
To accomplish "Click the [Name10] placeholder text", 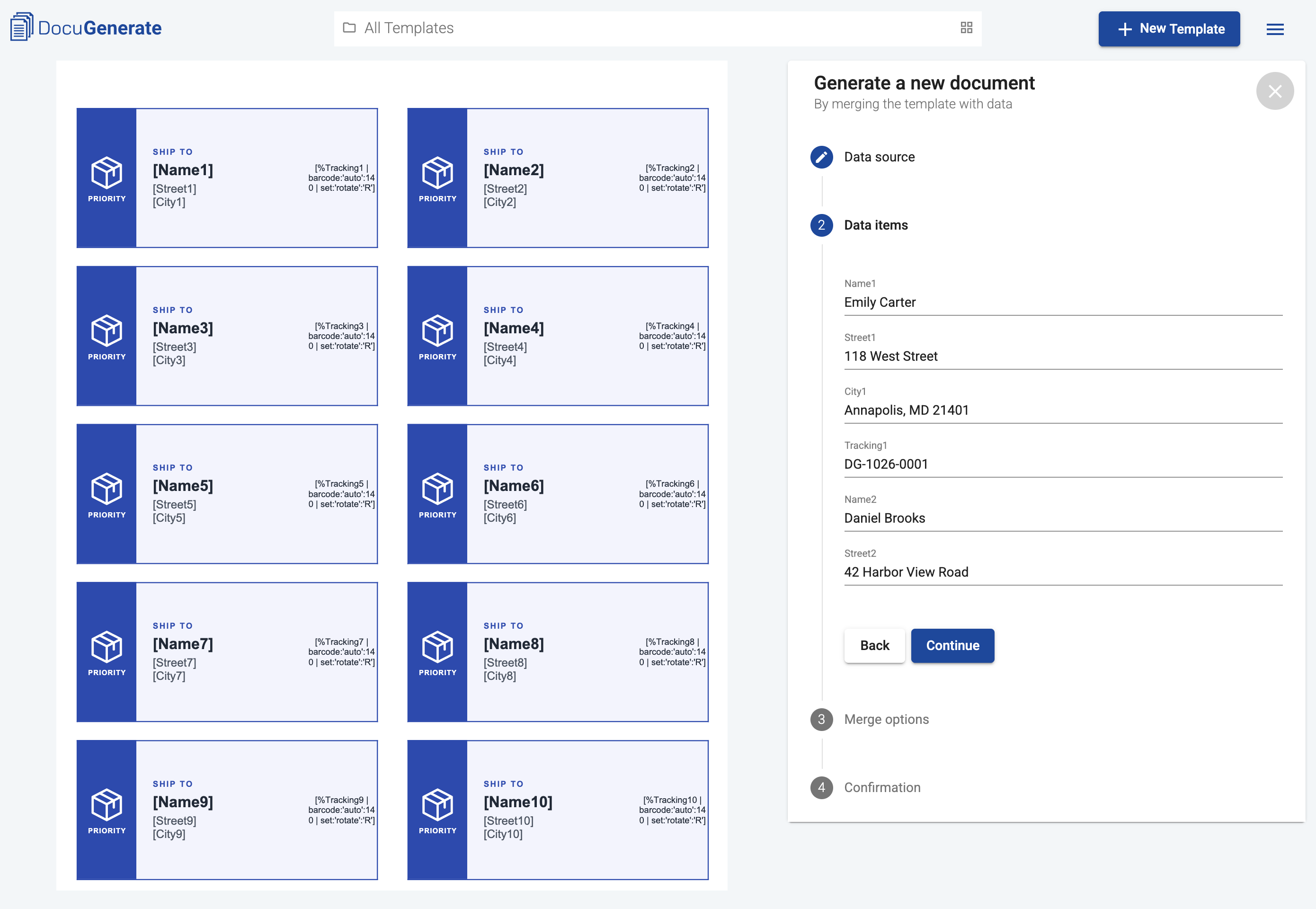I will coord(517,802).
